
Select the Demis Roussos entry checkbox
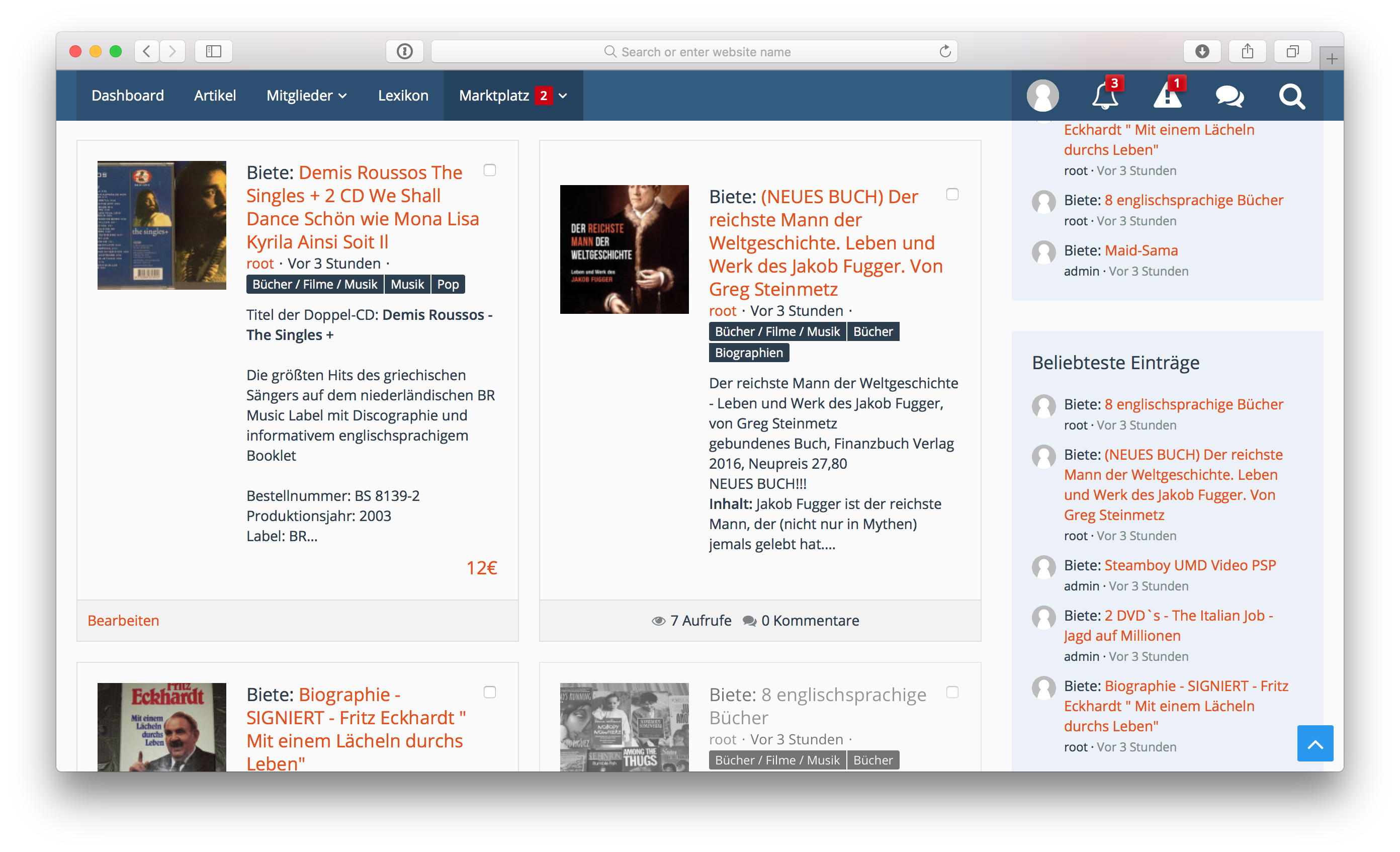(489, 170)
